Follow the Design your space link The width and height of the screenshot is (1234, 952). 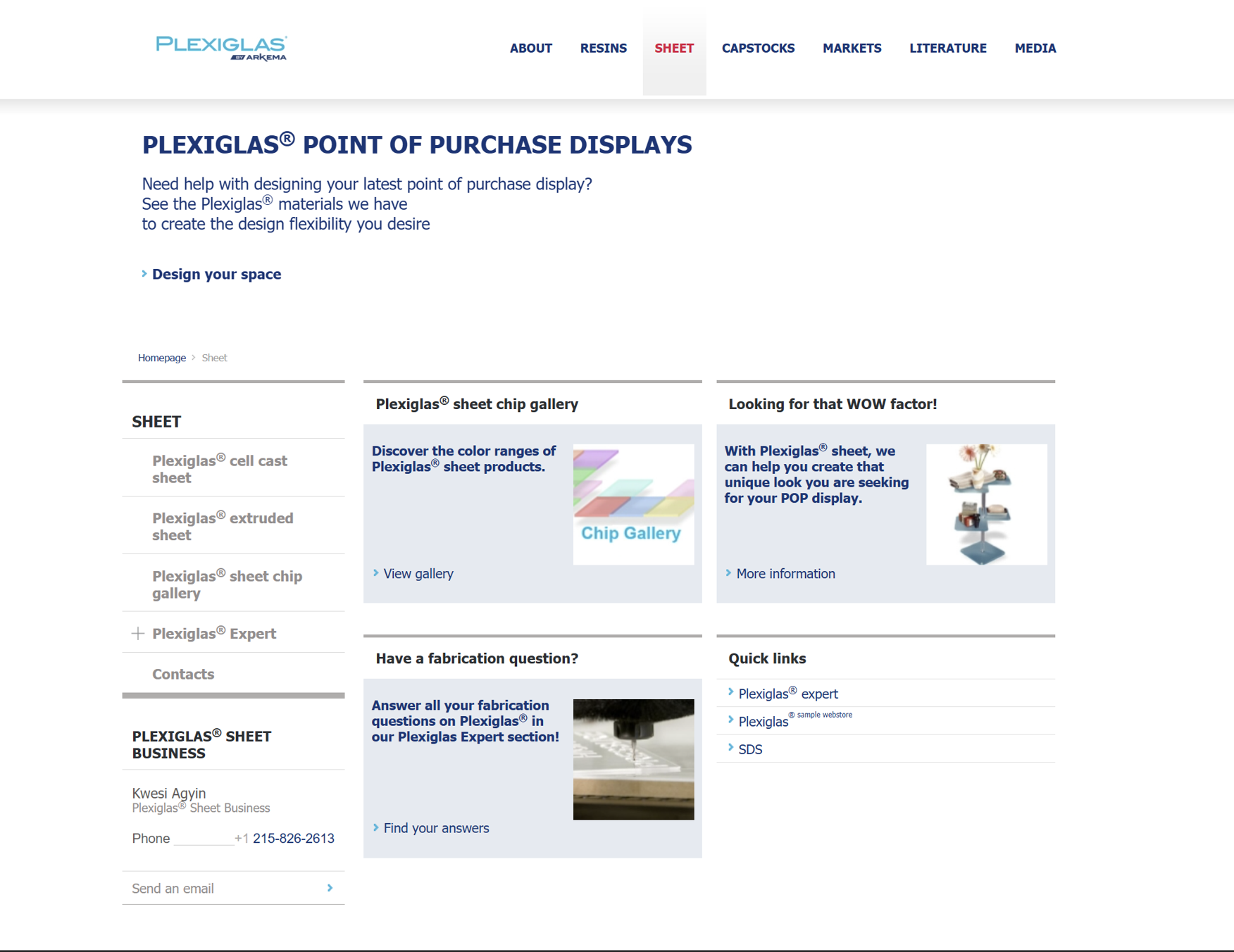216,274
